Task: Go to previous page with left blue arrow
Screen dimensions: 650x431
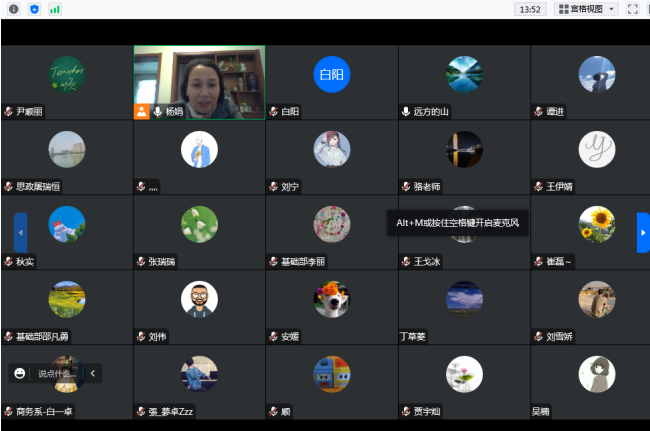Action: click(20, 232)
